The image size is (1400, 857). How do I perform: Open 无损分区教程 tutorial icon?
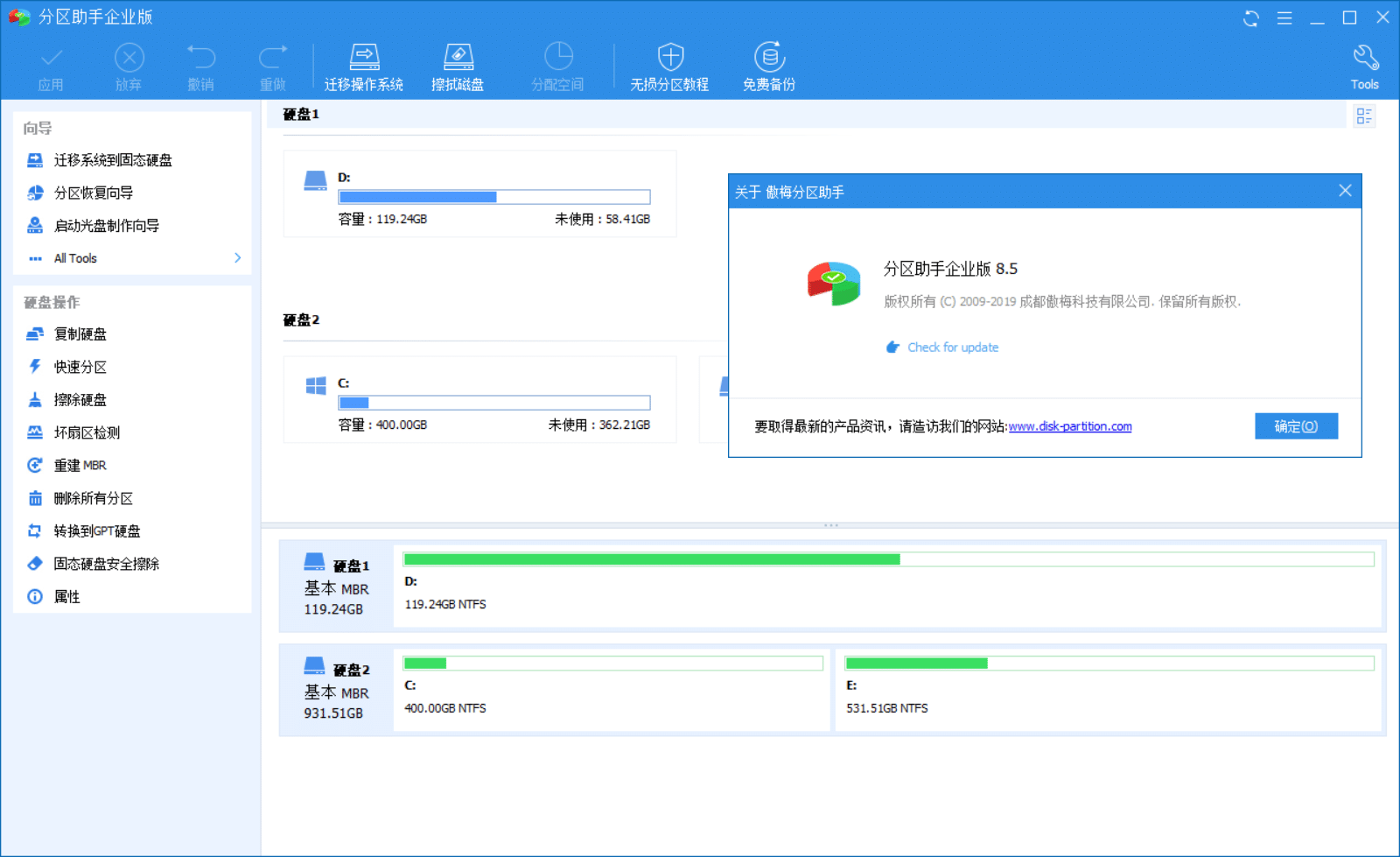(669, 67)
